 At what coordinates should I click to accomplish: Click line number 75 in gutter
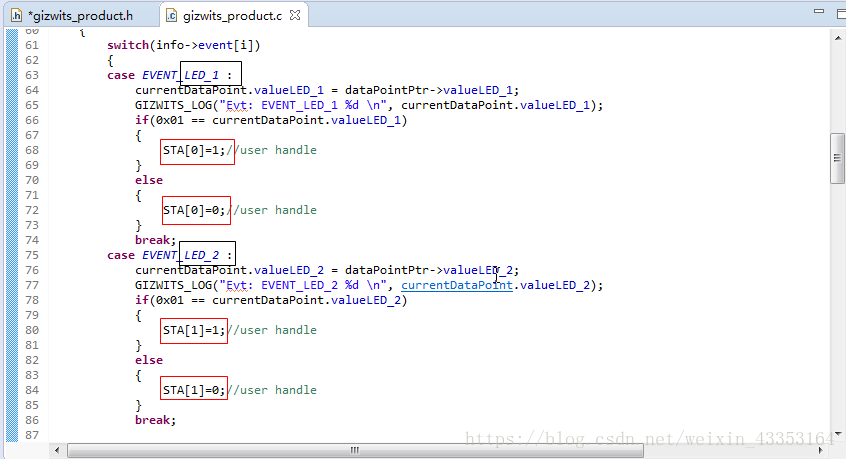pos(32,255)
